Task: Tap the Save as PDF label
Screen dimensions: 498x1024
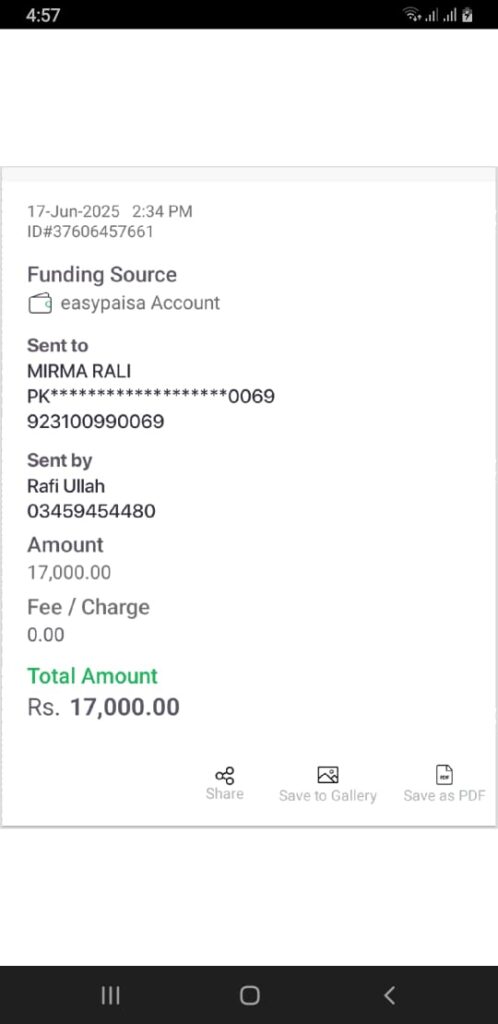Action: click(x=444, y=796)
